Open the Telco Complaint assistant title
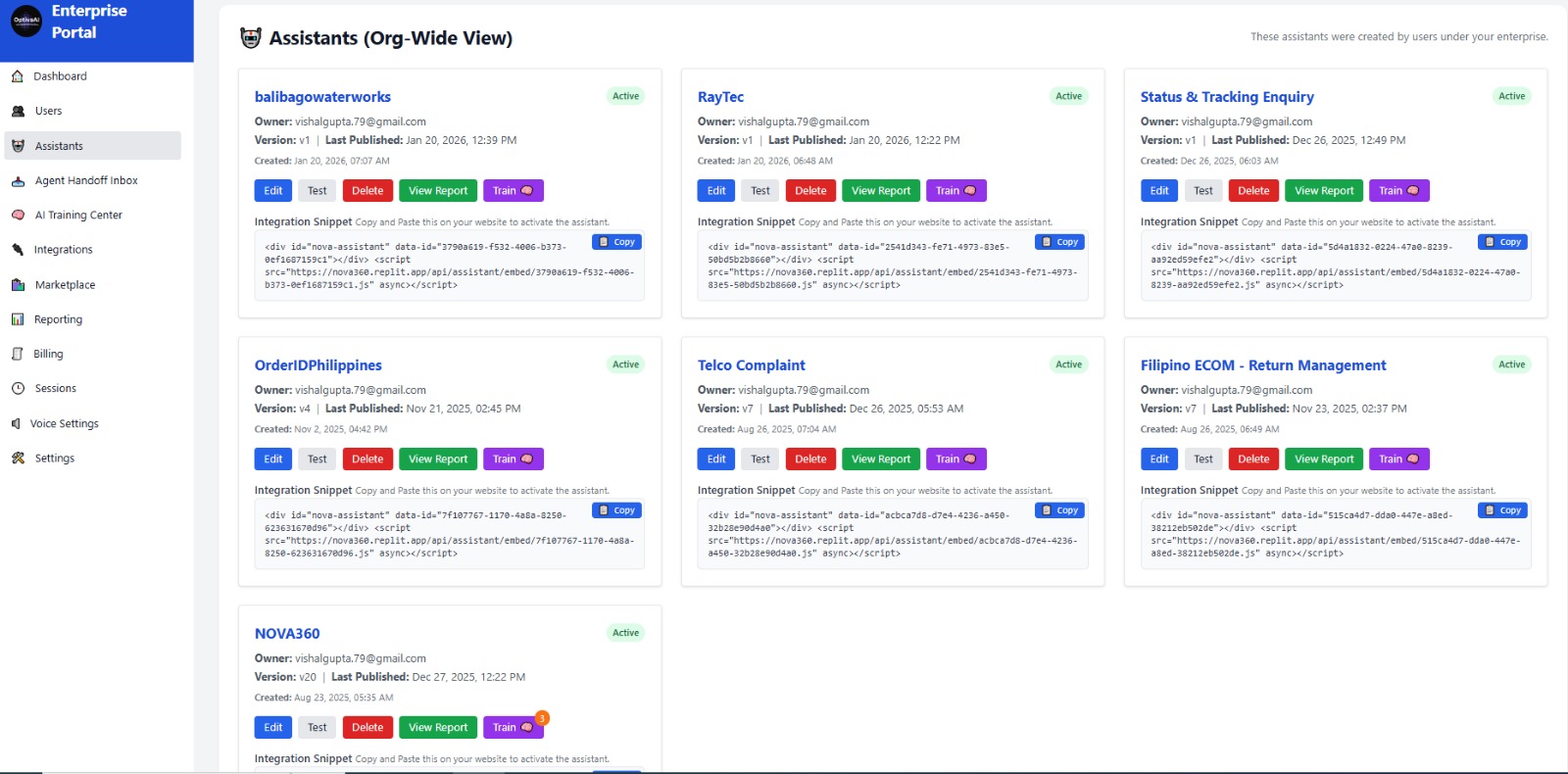The height and width of the screenshot is (774, 1568). pyautogui.click(x=752, y=365)
